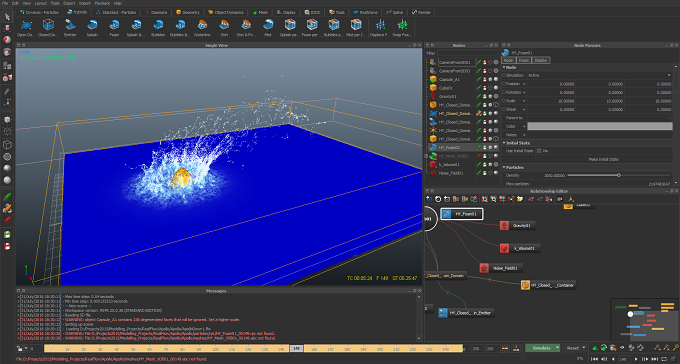Select the Bubbles shelf icon

[x=157, y=28]
